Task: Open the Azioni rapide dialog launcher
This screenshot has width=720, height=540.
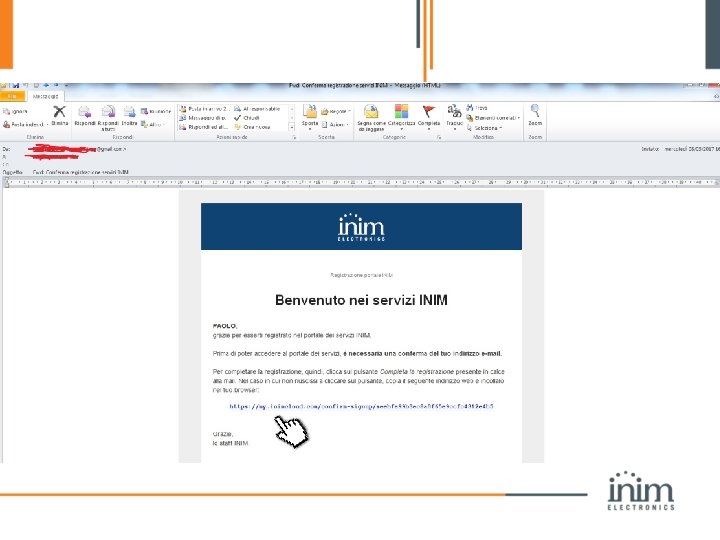Action: tap(294, 137)
